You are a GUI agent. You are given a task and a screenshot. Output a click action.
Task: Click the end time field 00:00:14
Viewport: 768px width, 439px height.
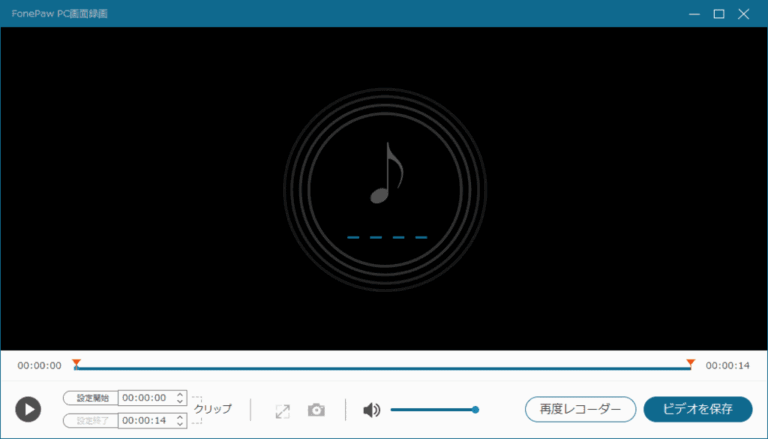pyautogui.click(x=145, y=421)
